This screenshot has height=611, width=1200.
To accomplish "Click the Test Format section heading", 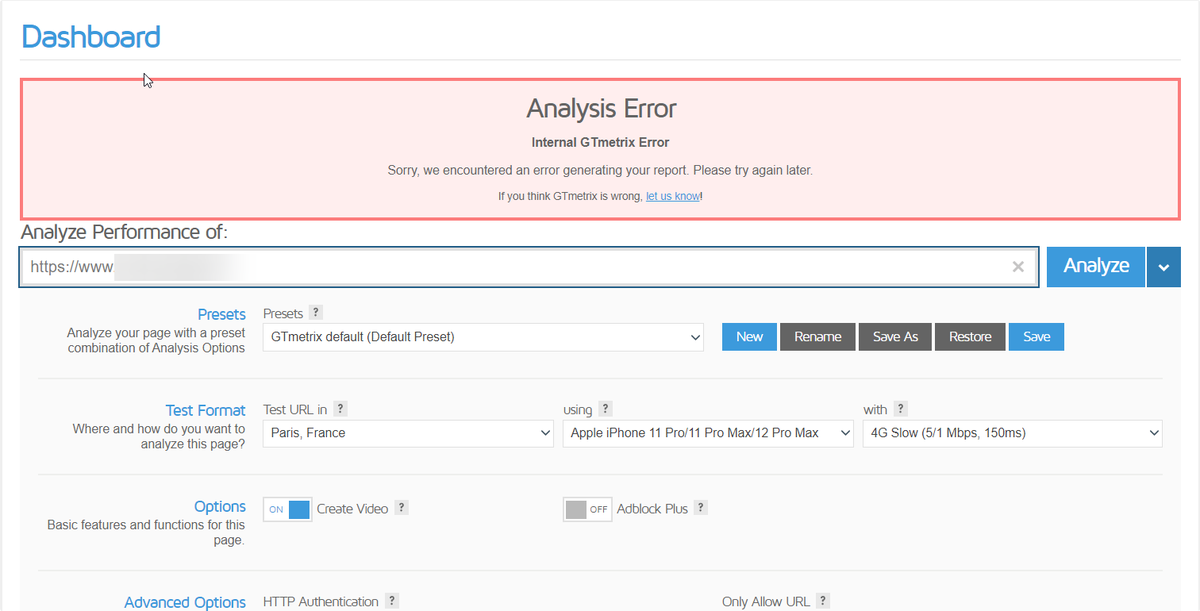I will click(206, 410).
